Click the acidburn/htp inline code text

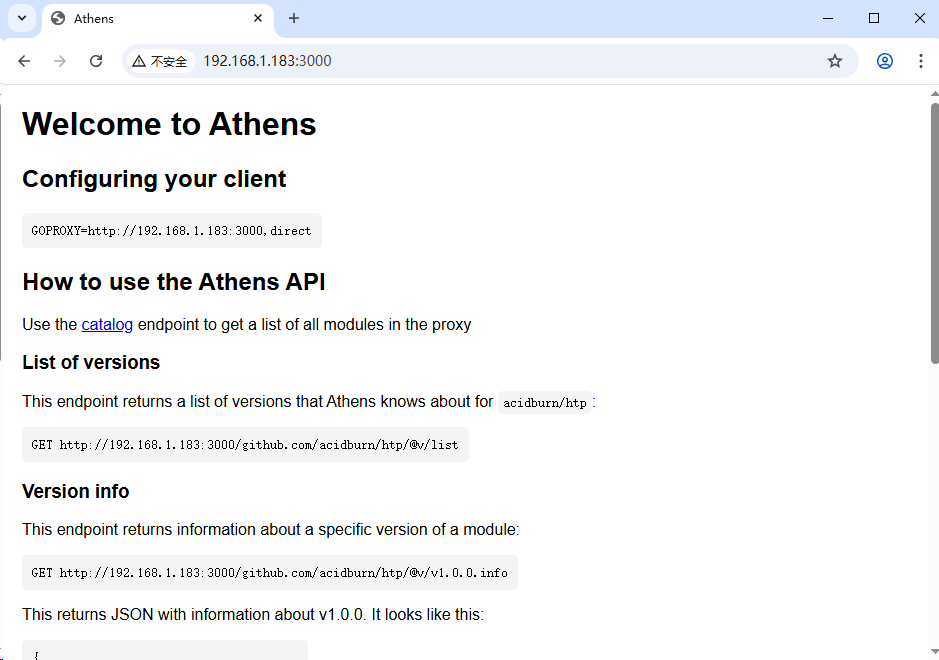pos(545,403)
